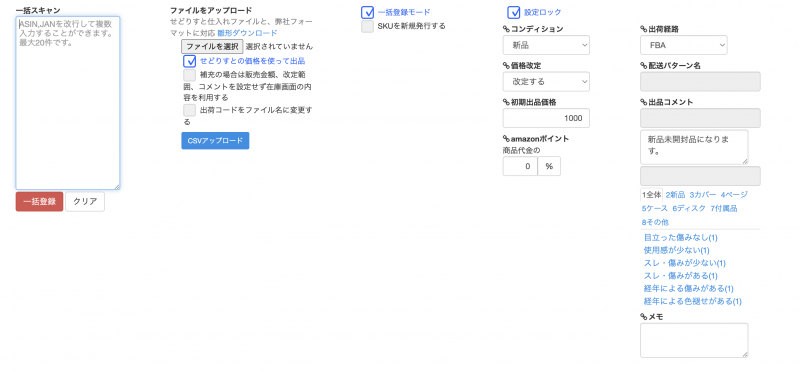Click the link icon beside 出荷経路
Screen dimensions: 800x373
tap(643, 29)
